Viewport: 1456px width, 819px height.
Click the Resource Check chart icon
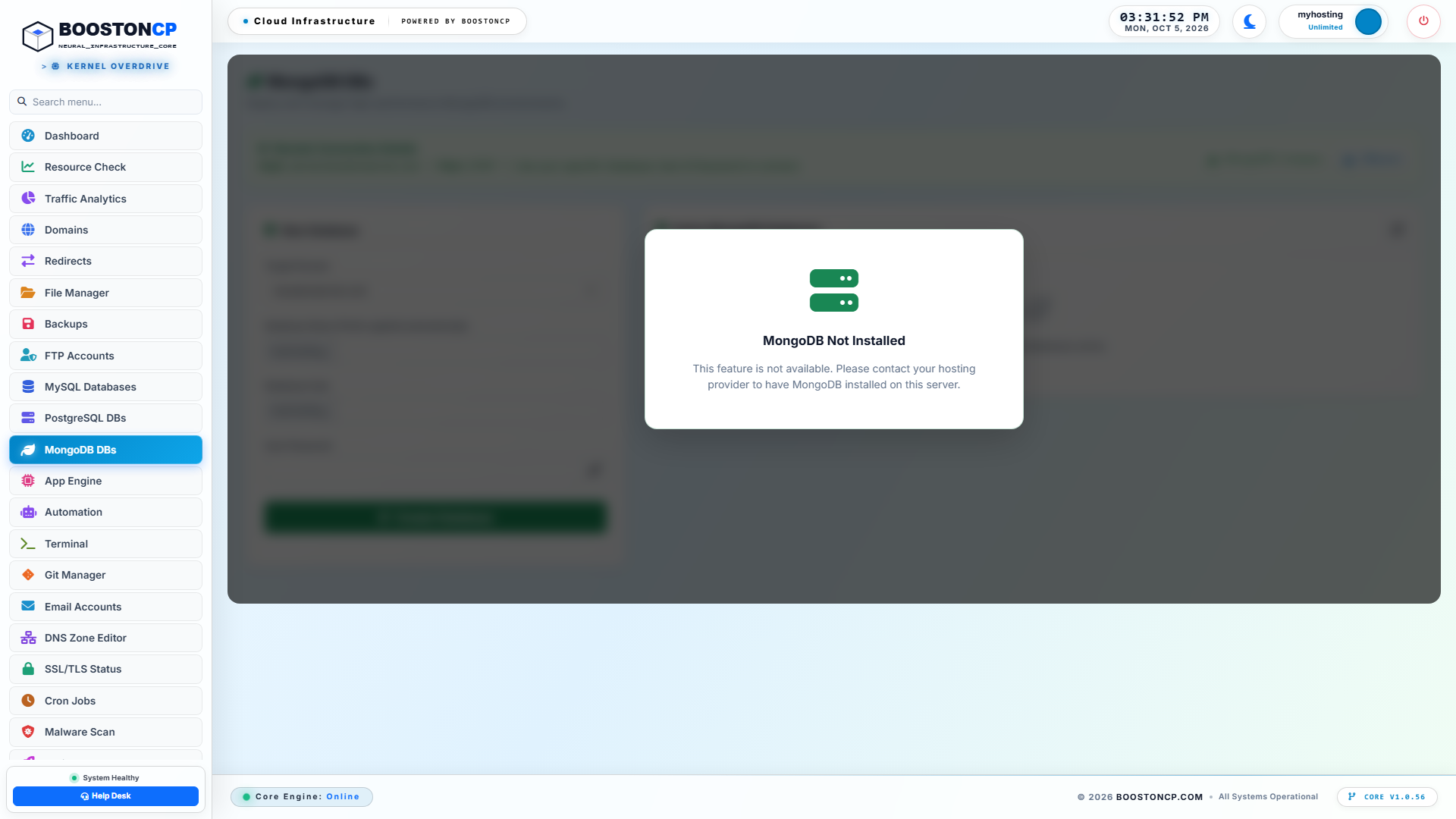click(x=28, y=167)
